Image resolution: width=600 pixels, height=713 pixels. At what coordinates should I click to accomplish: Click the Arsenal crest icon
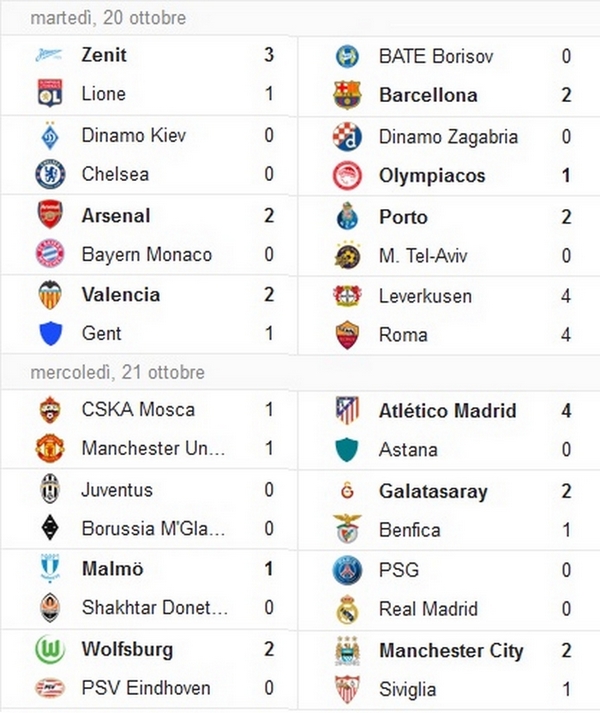pyautogui.click(x=50, y=214)
